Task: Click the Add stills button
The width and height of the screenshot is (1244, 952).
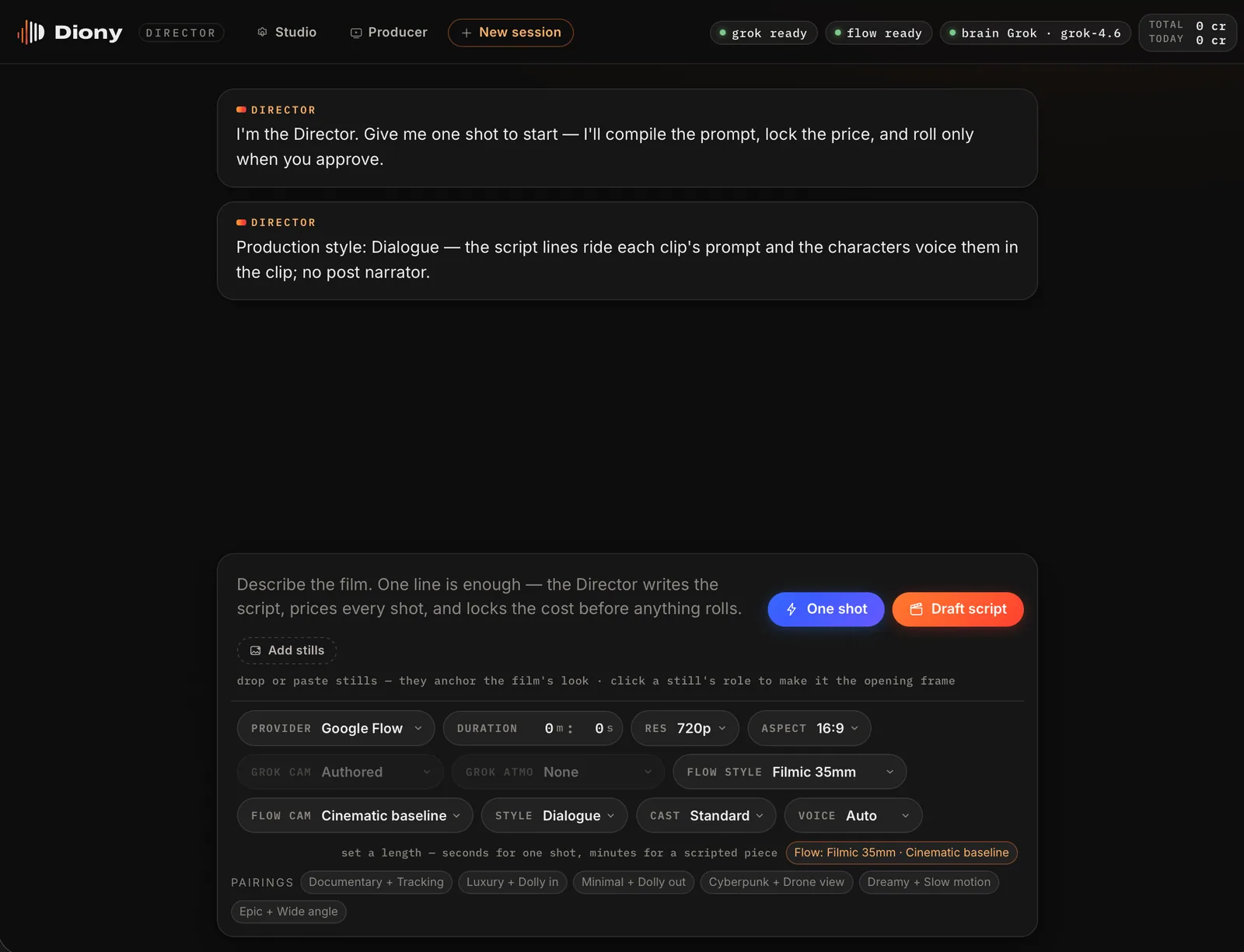Action: tap(287, 650)
